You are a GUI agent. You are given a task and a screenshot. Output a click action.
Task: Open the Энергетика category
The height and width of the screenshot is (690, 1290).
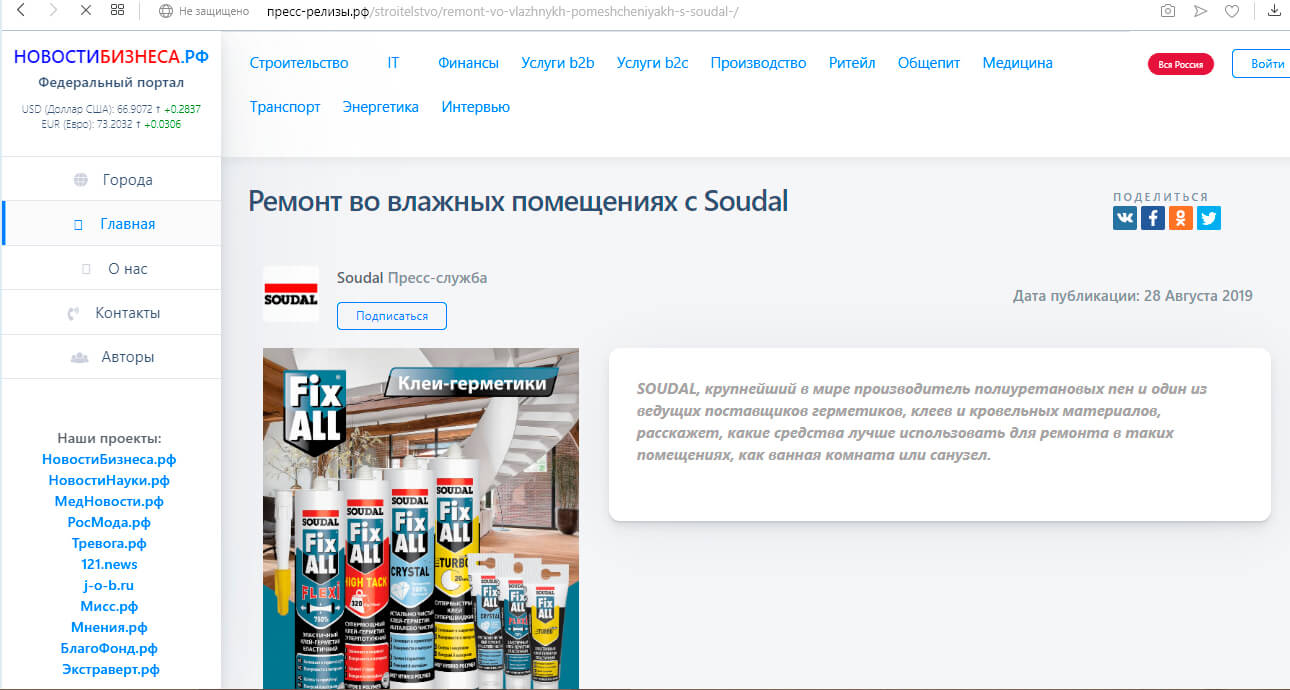point(381,107)
